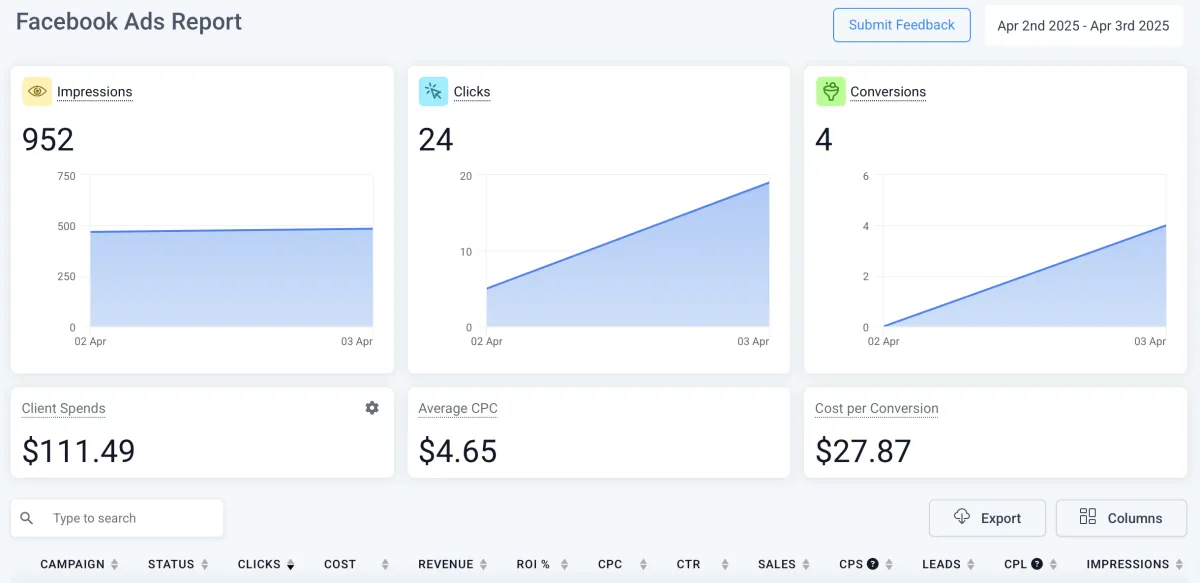Click the Submit Feedback button
Screen dimensions: 1200x583
pyautogui.click(x=902, y=25)
